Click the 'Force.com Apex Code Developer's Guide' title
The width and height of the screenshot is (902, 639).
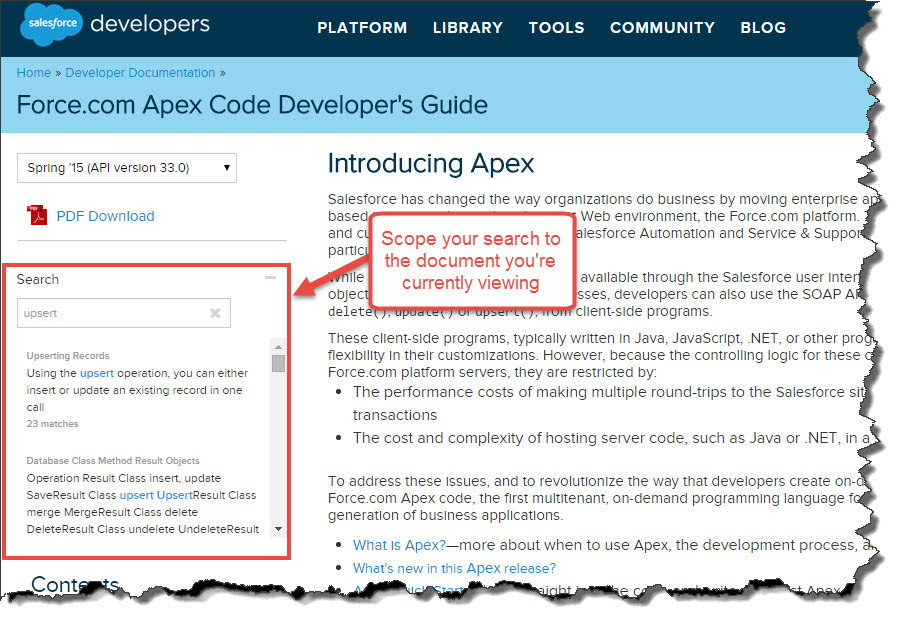pyautogui.click(x=252, y=105)
